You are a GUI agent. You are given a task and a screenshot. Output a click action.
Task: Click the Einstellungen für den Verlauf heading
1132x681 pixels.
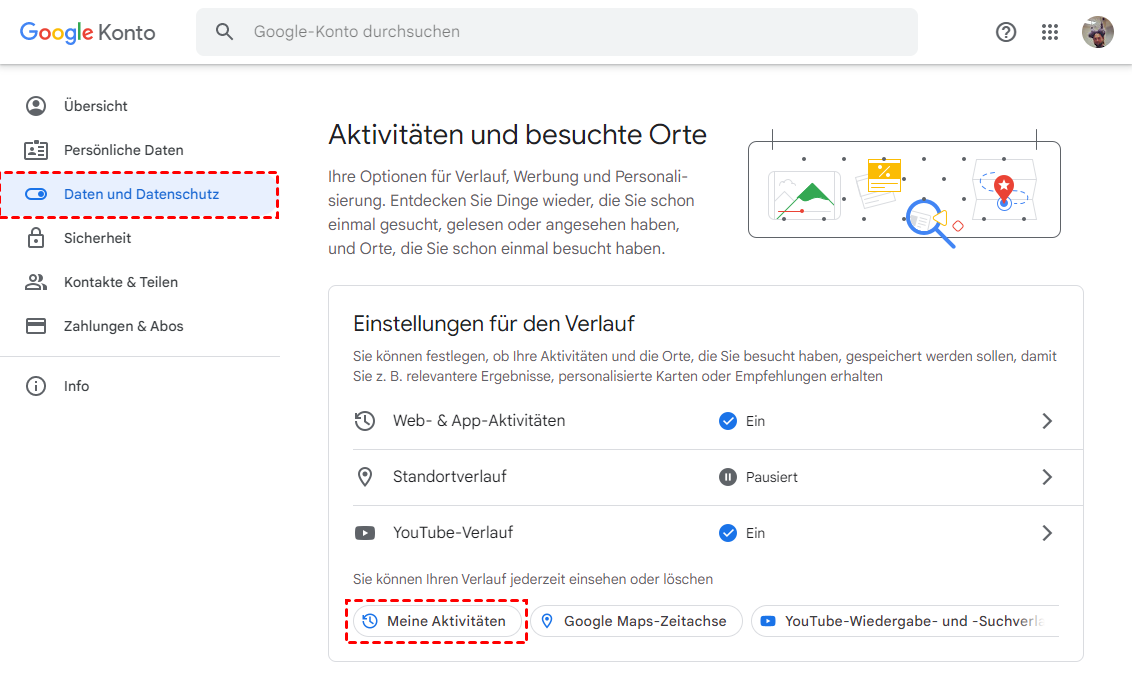[x=494, y=324]
